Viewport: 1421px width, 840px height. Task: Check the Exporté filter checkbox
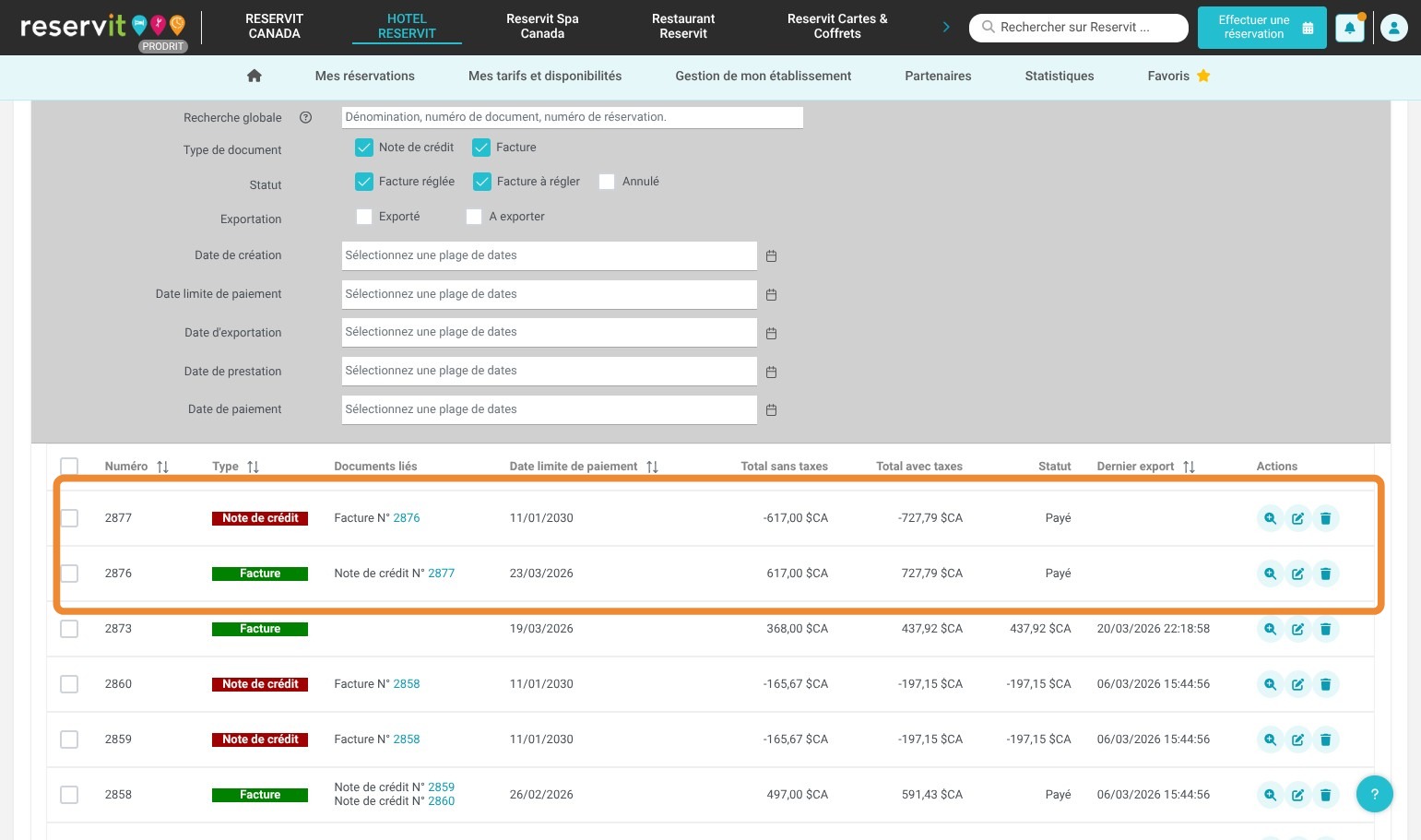pyautogui.click(x=364, y=217)
